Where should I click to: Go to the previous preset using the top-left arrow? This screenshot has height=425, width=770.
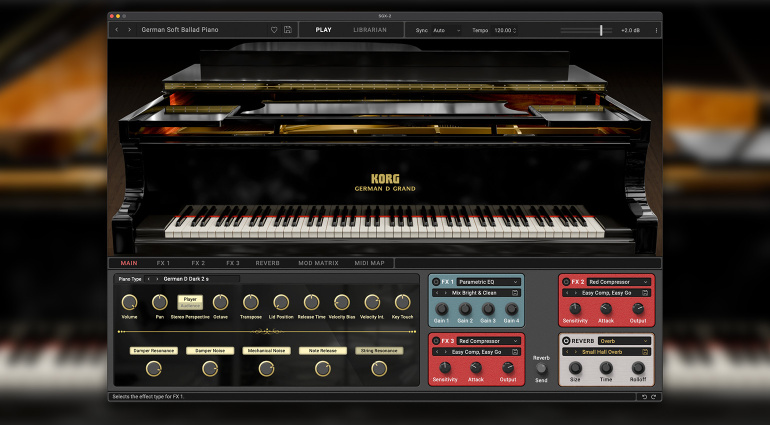click(x=116, y=30)
